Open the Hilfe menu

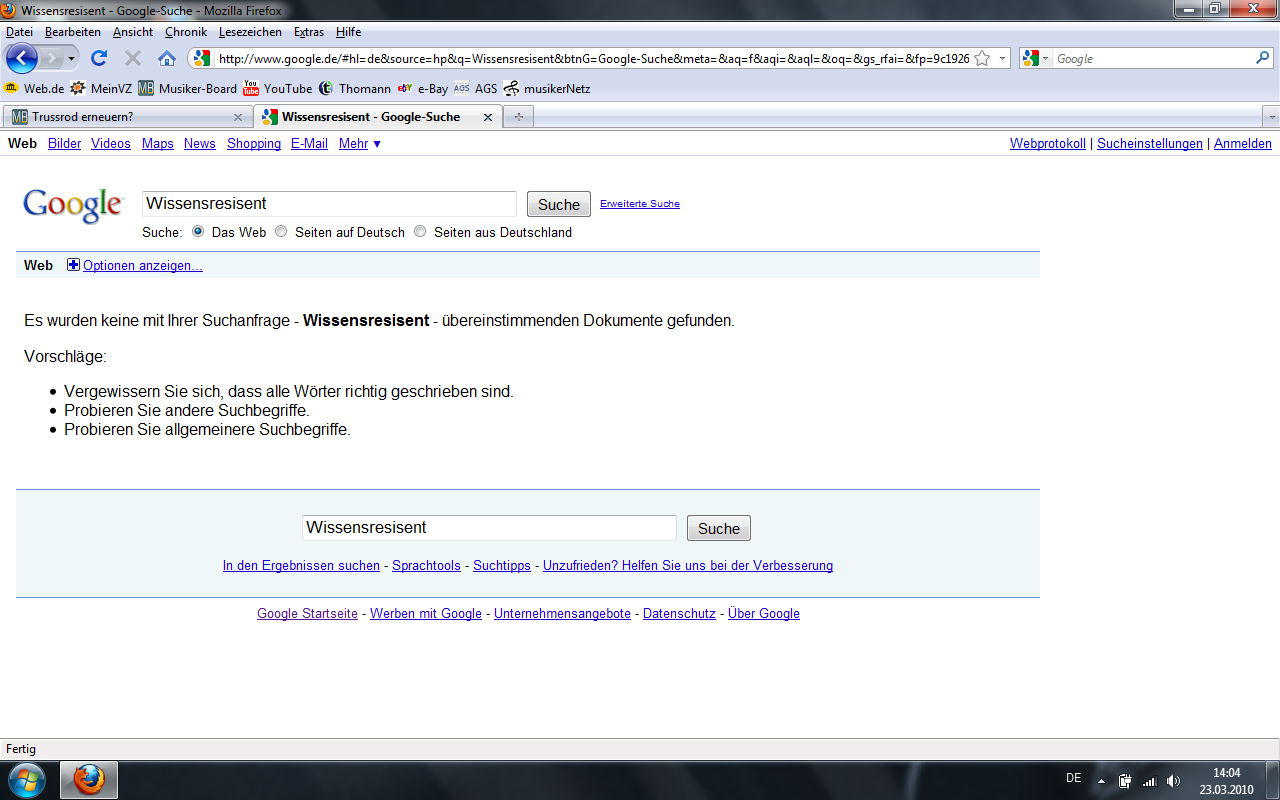click(348, 32)
